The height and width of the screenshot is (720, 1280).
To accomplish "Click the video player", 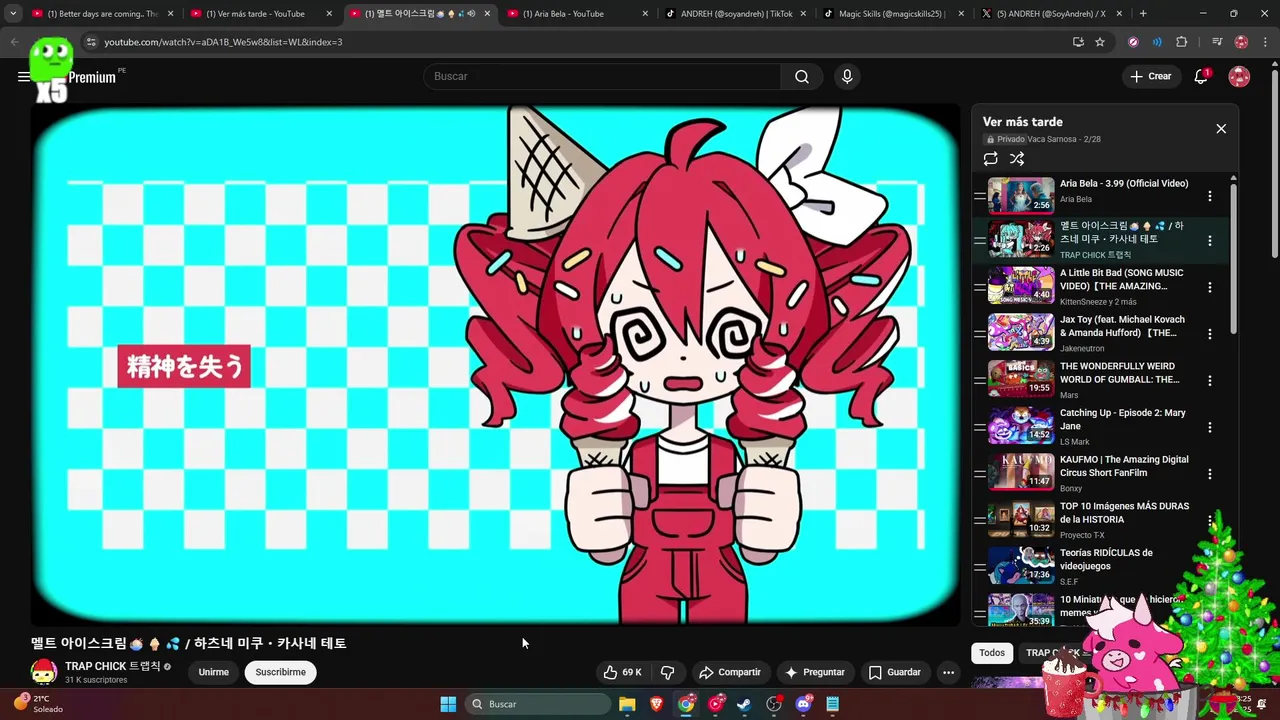I will 496,366.
